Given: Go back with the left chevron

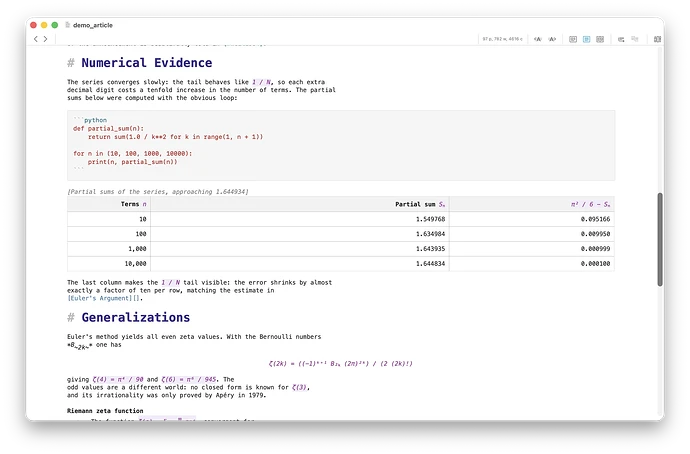Looking at the screenshot, I should point(36,39).
